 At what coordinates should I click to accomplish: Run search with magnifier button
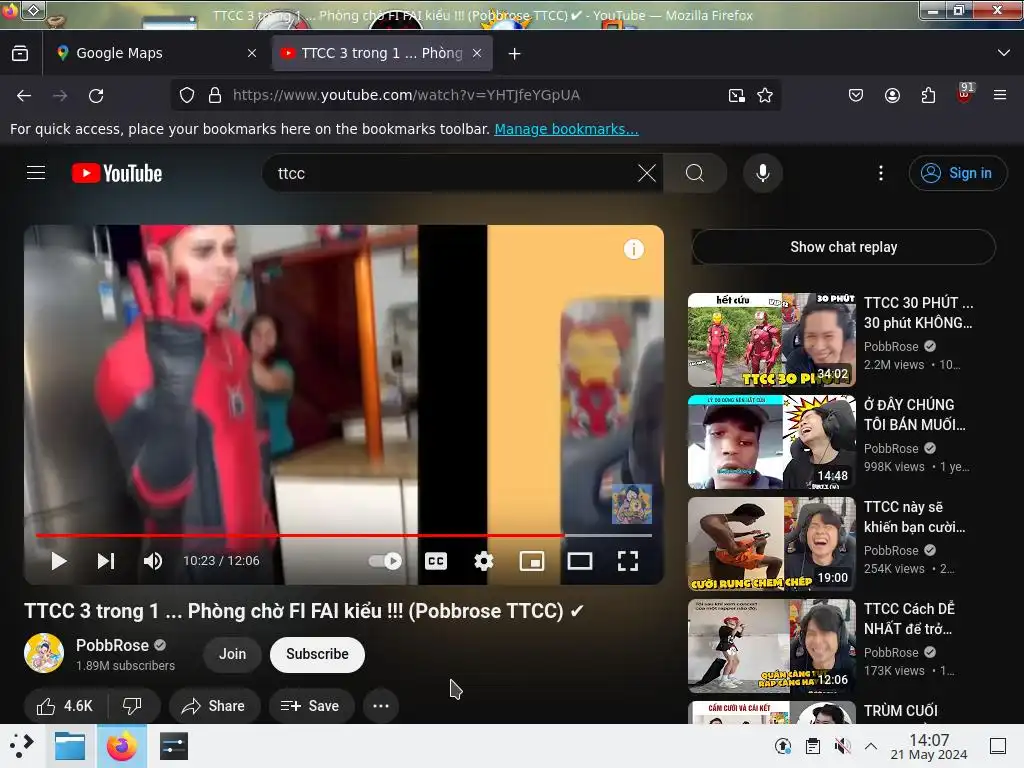tap(695, 173)
